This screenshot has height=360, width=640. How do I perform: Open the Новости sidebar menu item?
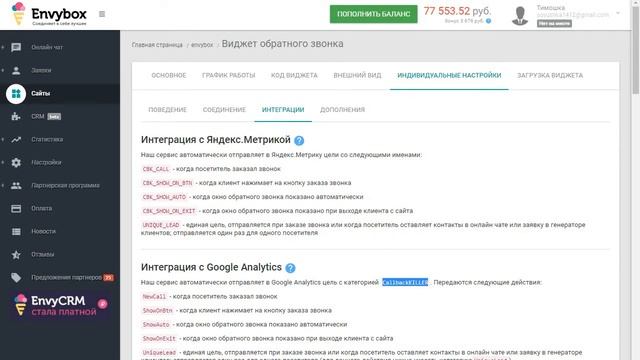pyautogui.click(x=60, y=231)
